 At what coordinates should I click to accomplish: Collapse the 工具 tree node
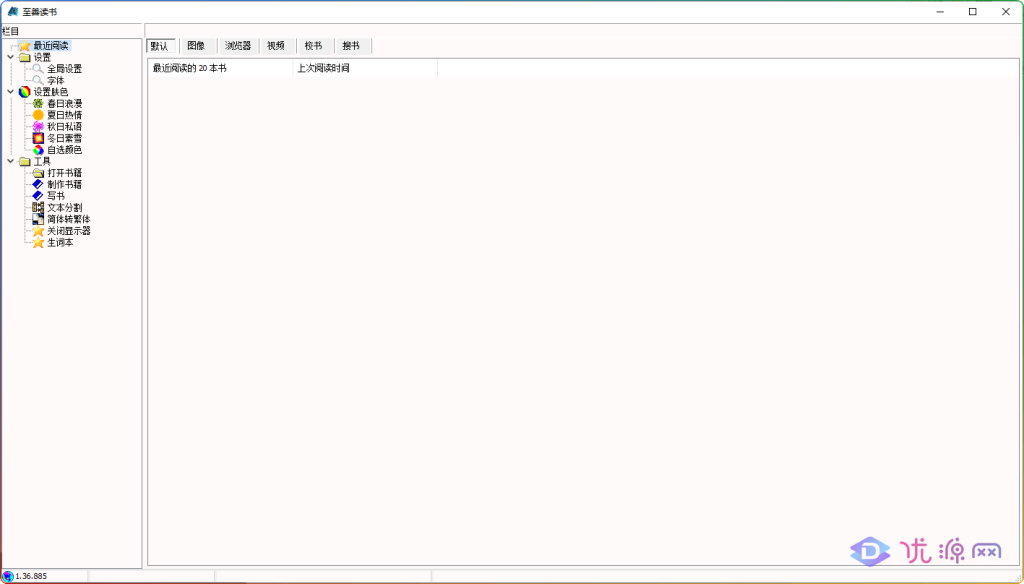tap(11, 161)
